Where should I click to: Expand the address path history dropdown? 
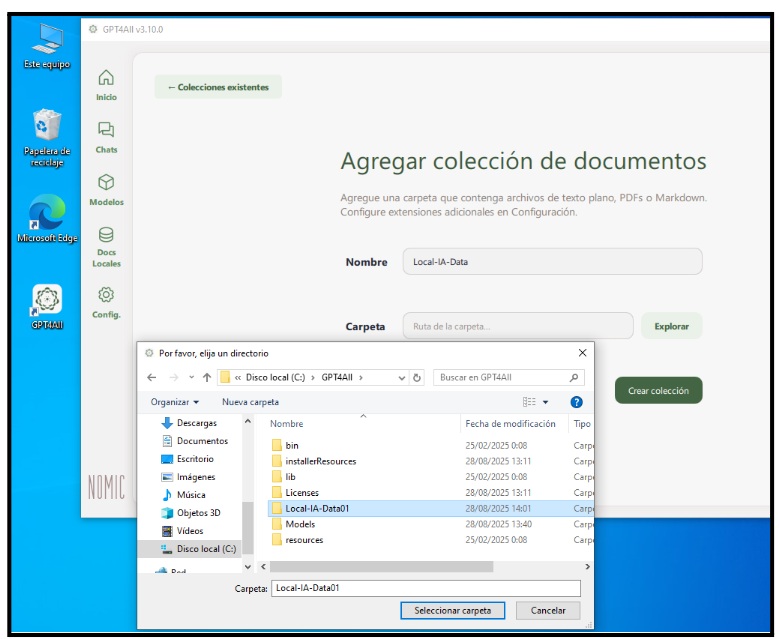tap(402, 378)
